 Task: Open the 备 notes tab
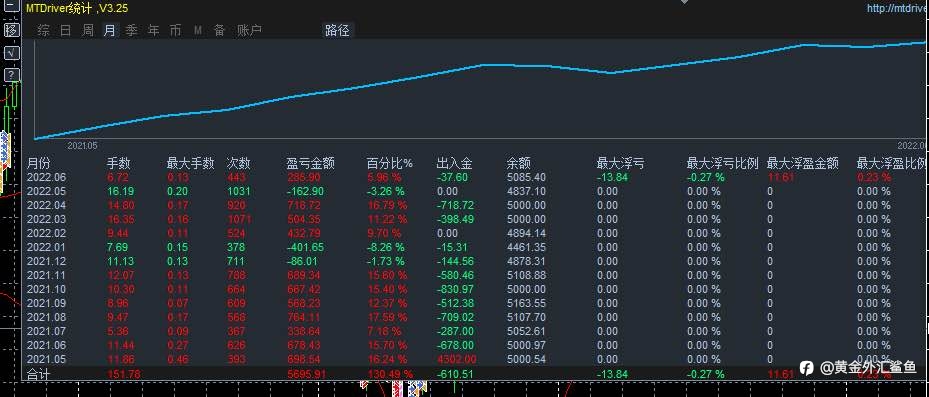point(219,30)
